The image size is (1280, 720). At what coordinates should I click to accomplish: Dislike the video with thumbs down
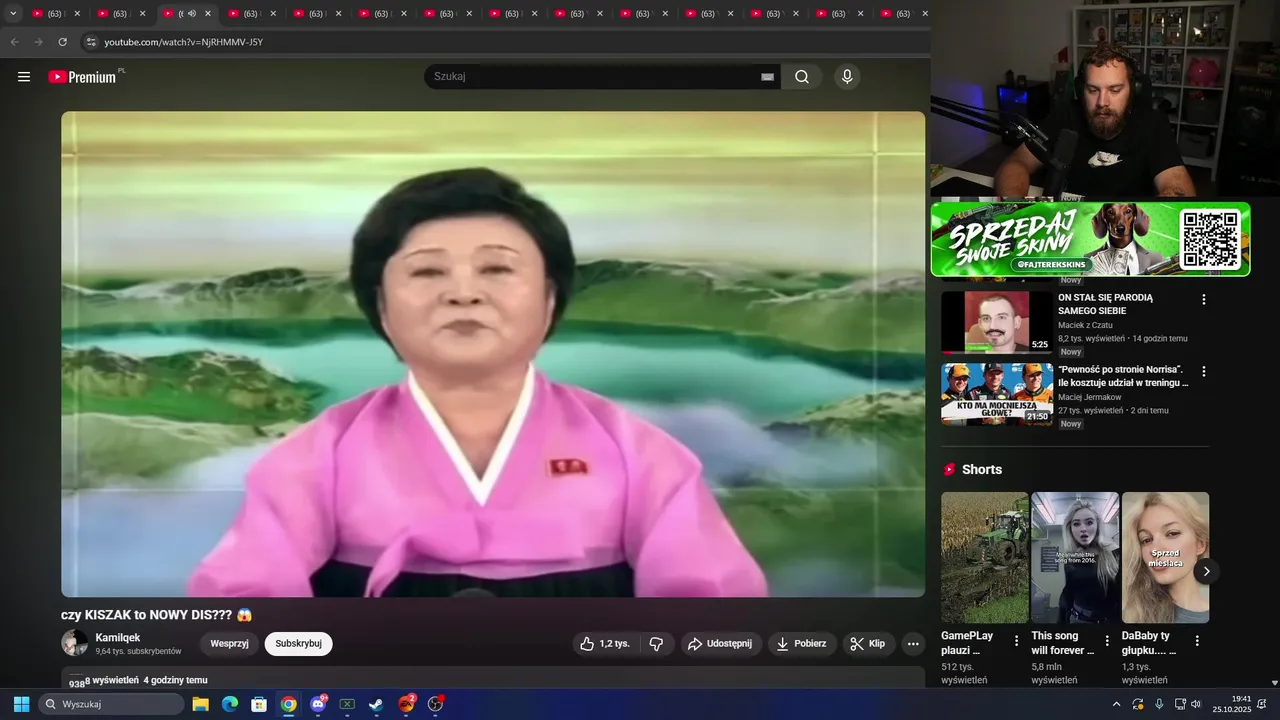[656, 644]
